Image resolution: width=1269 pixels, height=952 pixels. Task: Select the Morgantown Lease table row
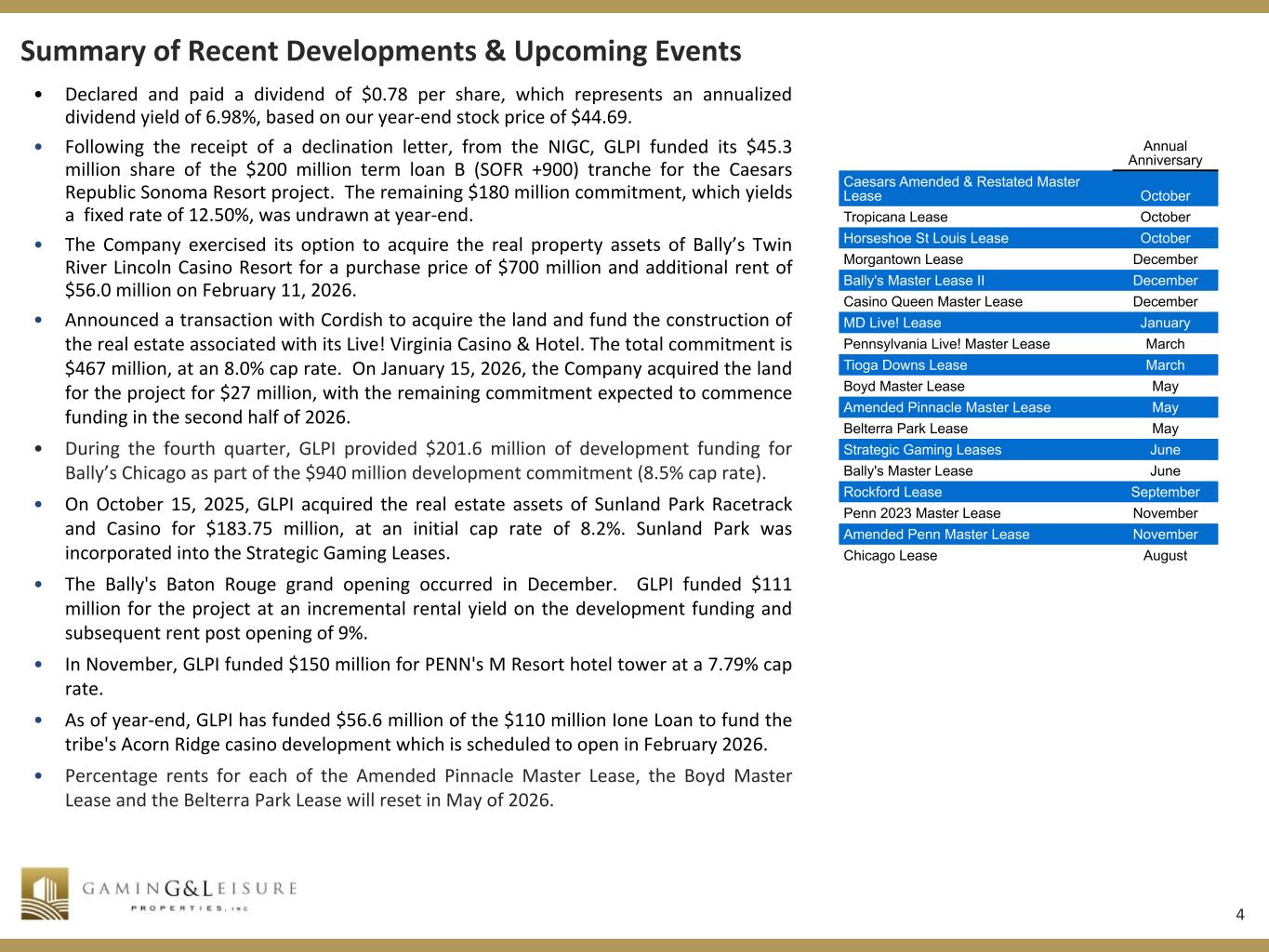(1027, 259)
